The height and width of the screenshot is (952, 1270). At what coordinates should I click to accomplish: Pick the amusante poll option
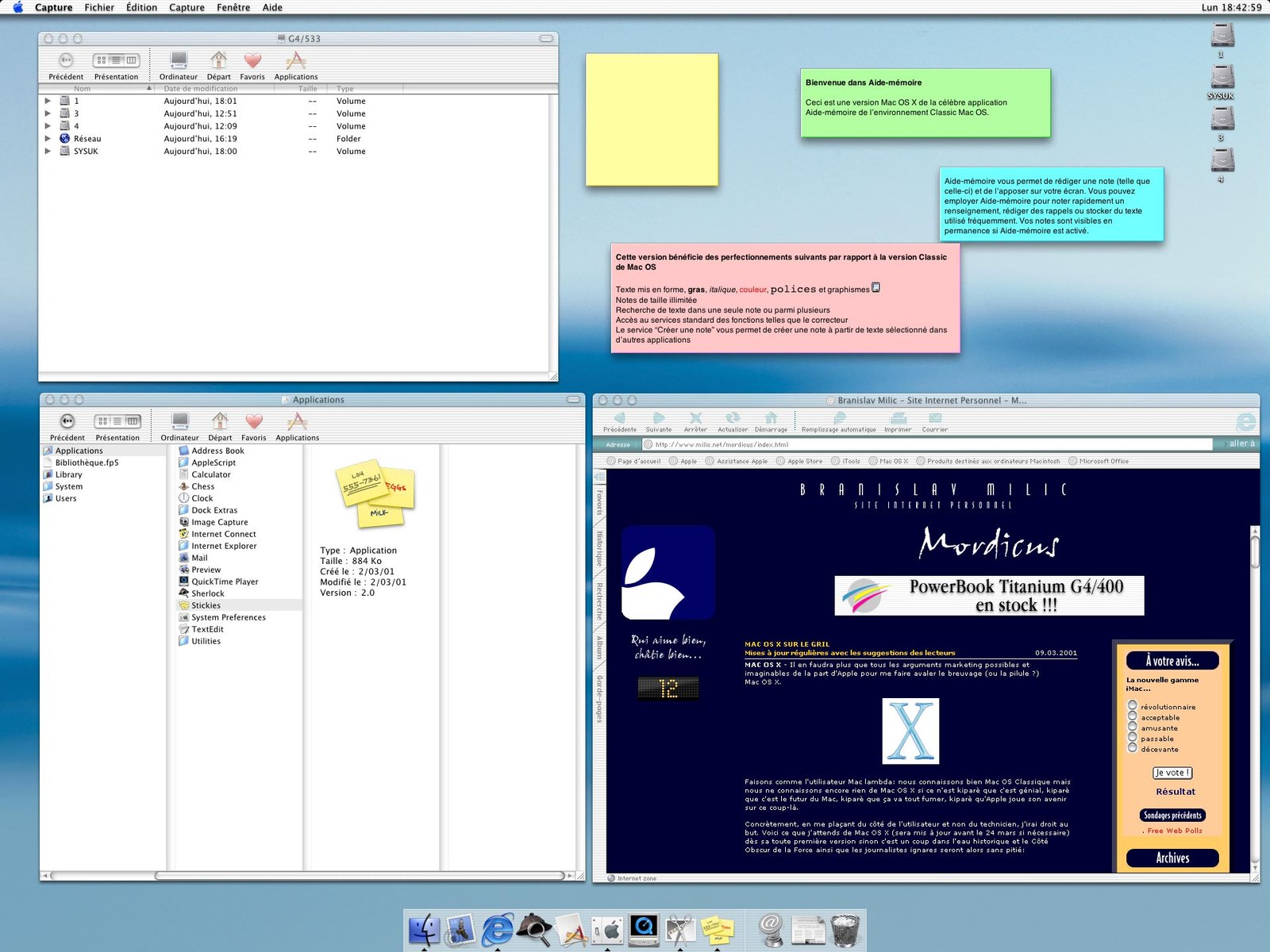[1133, 726]
